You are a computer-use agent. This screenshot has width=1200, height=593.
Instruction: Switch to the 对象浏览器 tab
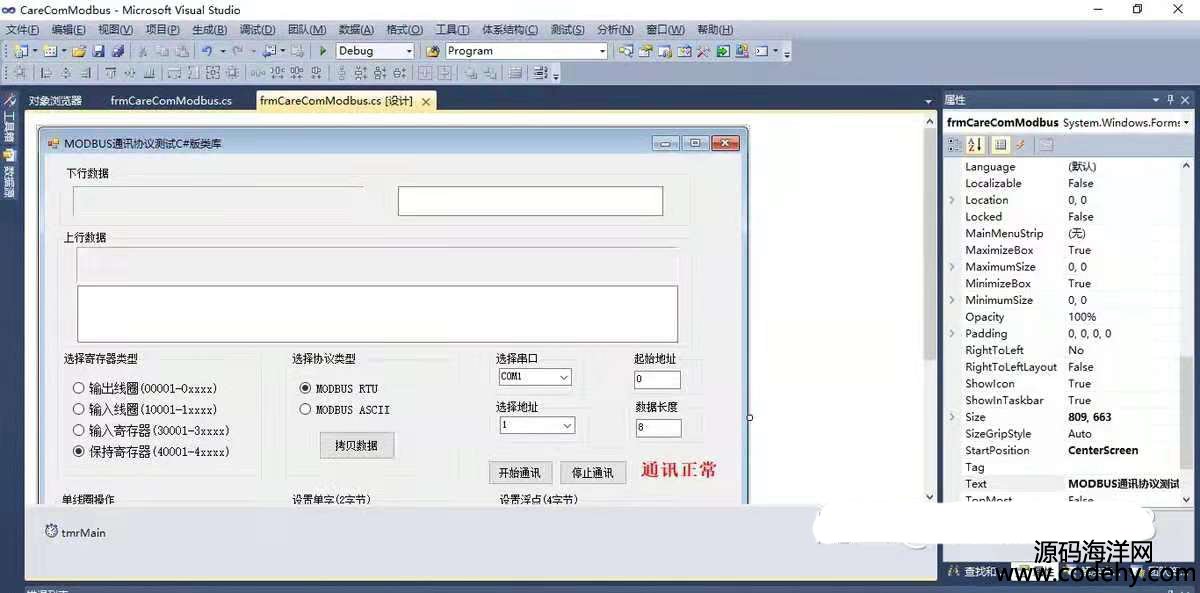[55, 100]
